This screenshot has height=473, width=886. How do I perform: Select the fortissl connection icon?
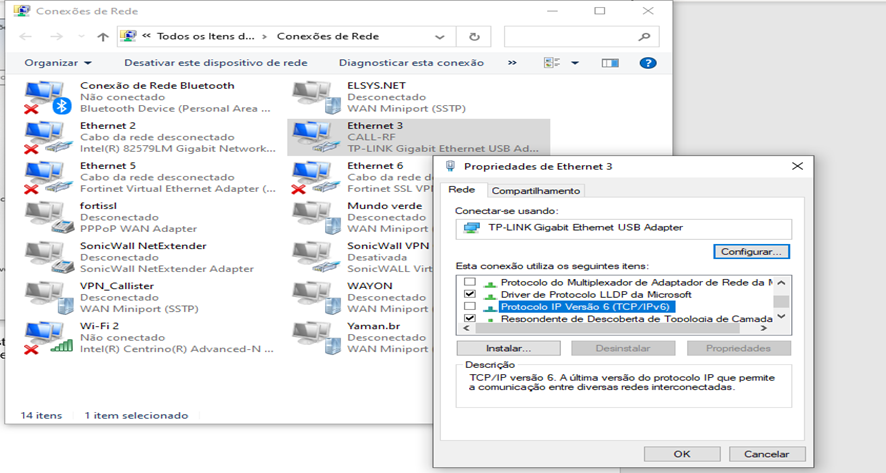tap(47, 218)
